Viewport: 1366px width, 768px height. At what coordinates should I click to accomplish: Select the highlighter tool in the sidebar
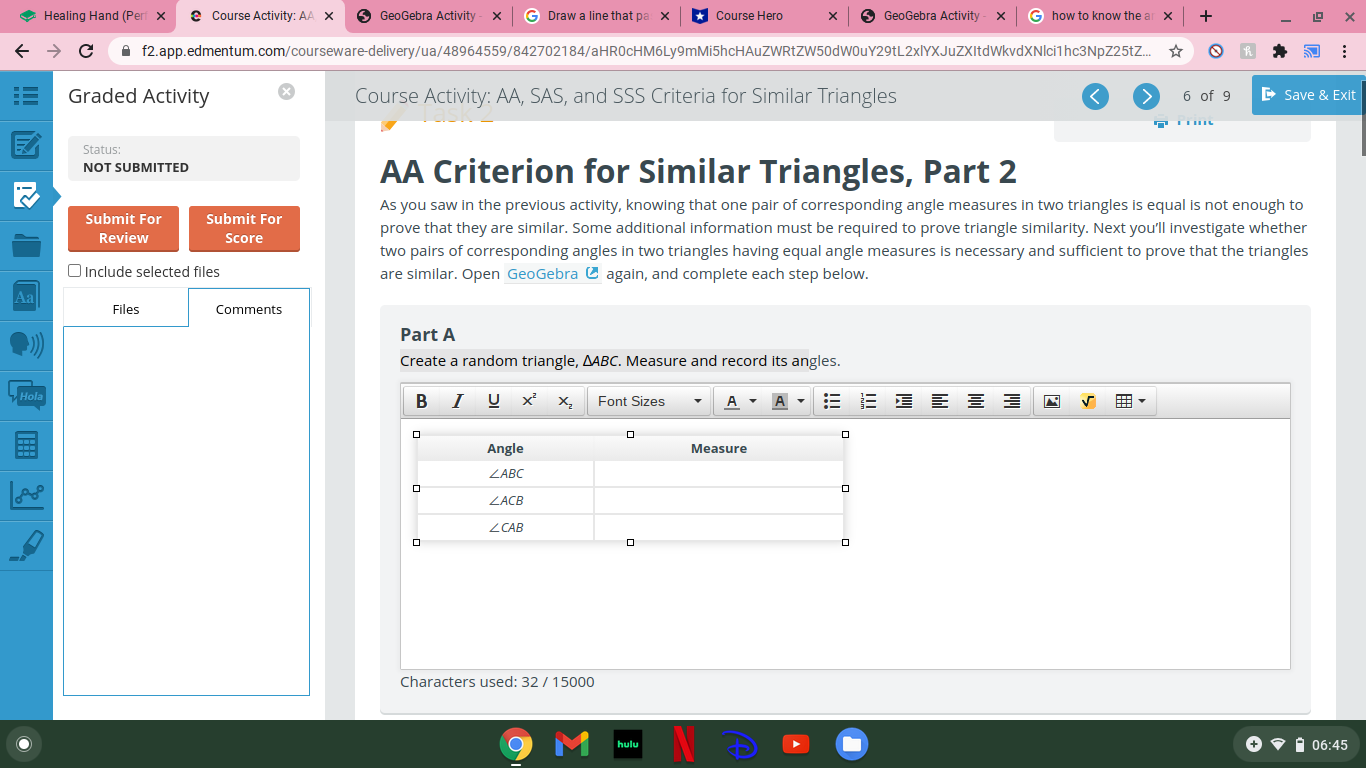click(27, 545)
